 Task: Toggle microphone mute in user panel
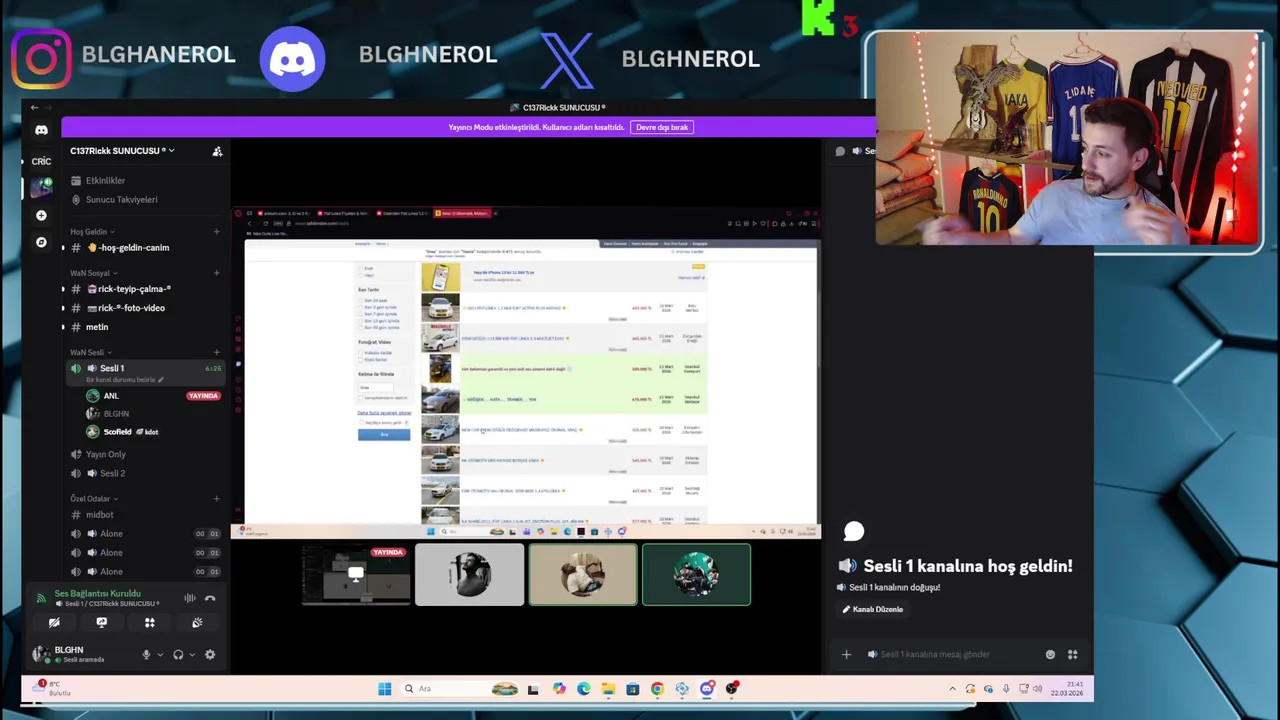pyautogui.click(x=146, y=655)
